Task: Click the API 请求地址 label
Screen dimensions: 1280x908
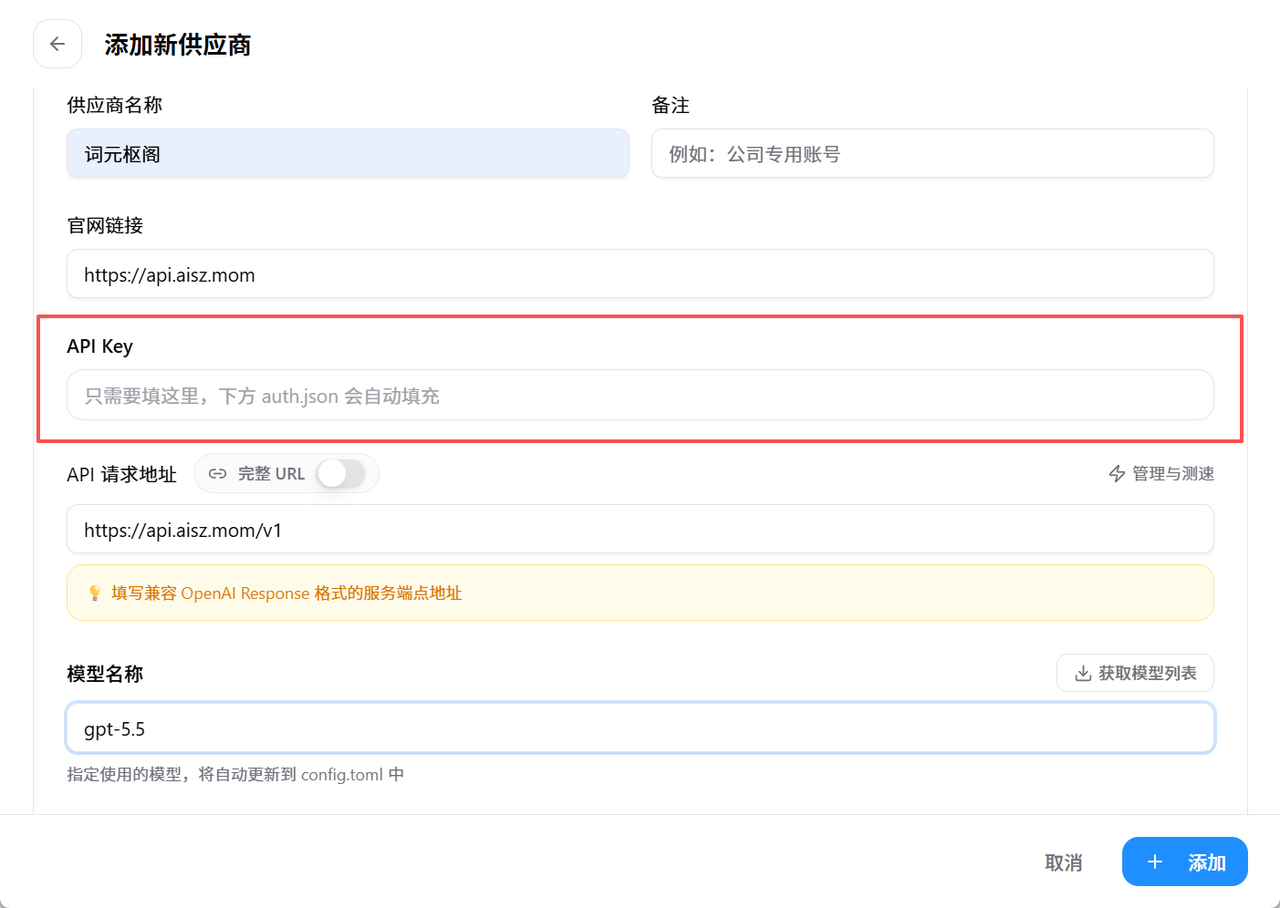Action: tap(122, 474)
